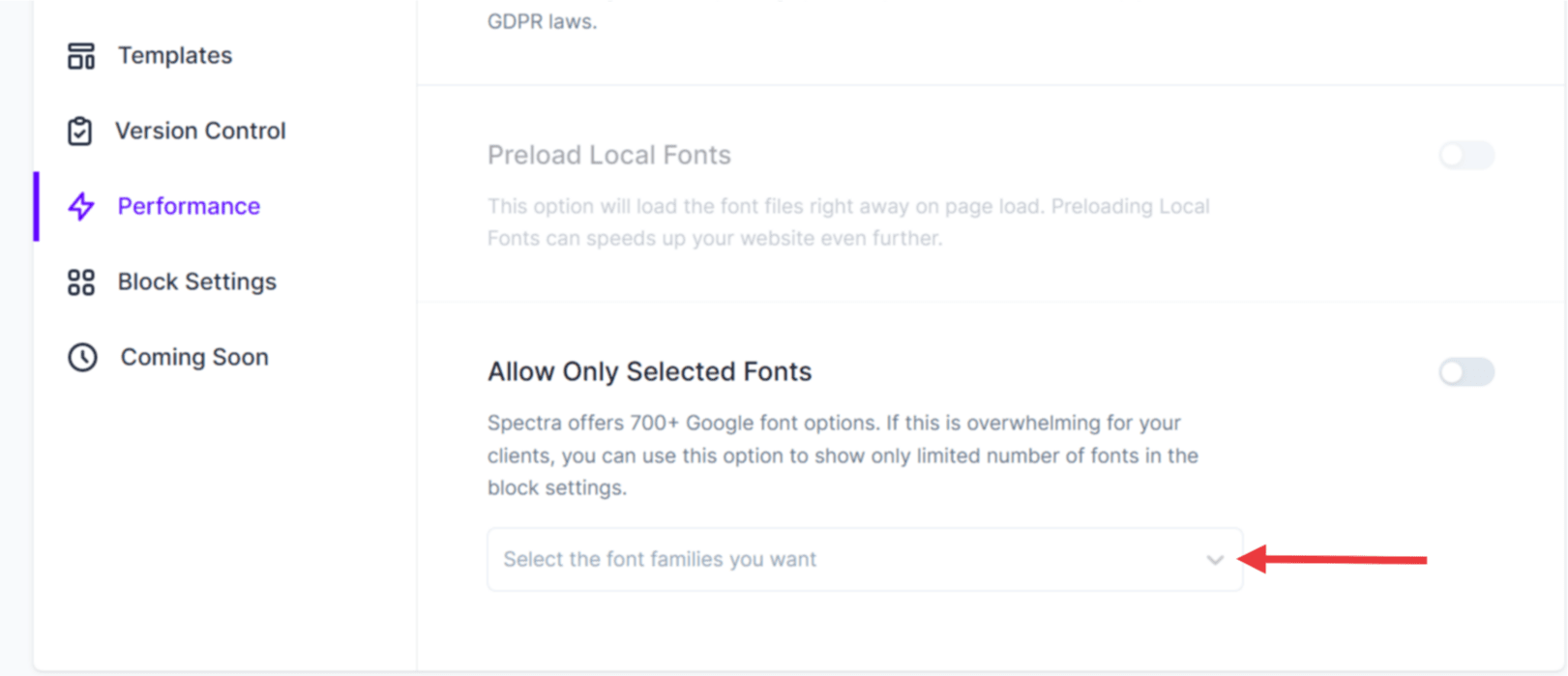Click the Preload Local Fonts description text
Image resolution: width=1568 pixels, height=676 pixels.
tap(847, 221)
